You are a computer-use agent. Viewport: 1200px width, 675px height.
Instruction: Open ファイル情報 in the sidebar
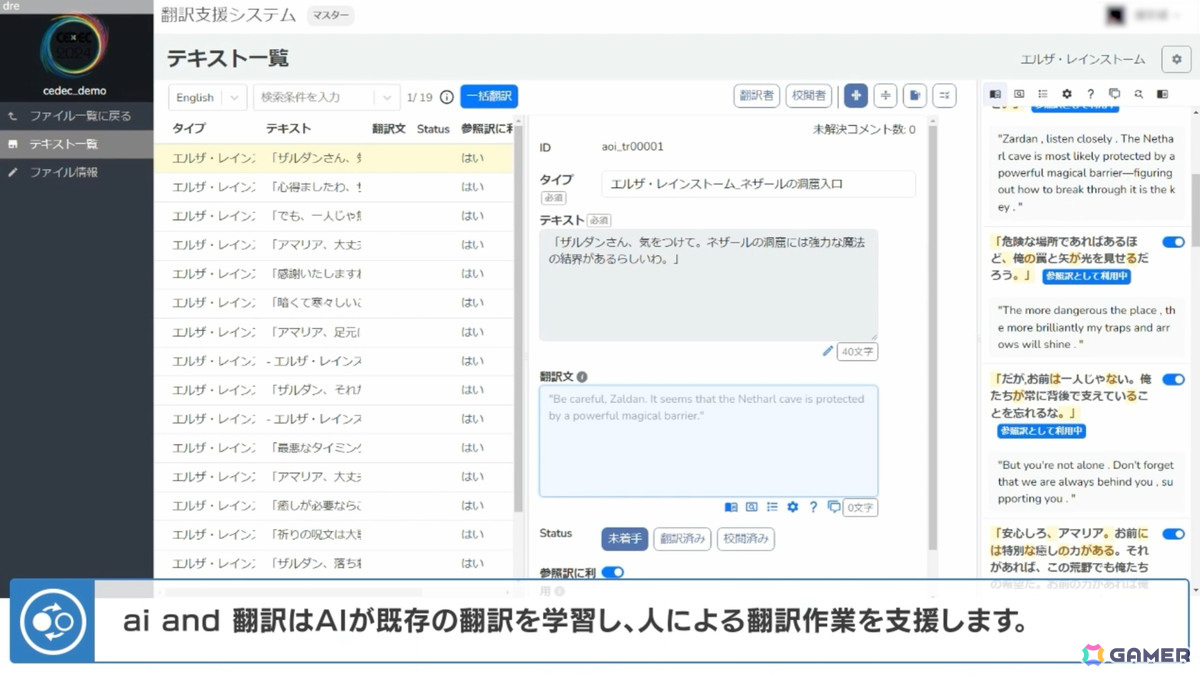tap(77, 172)
